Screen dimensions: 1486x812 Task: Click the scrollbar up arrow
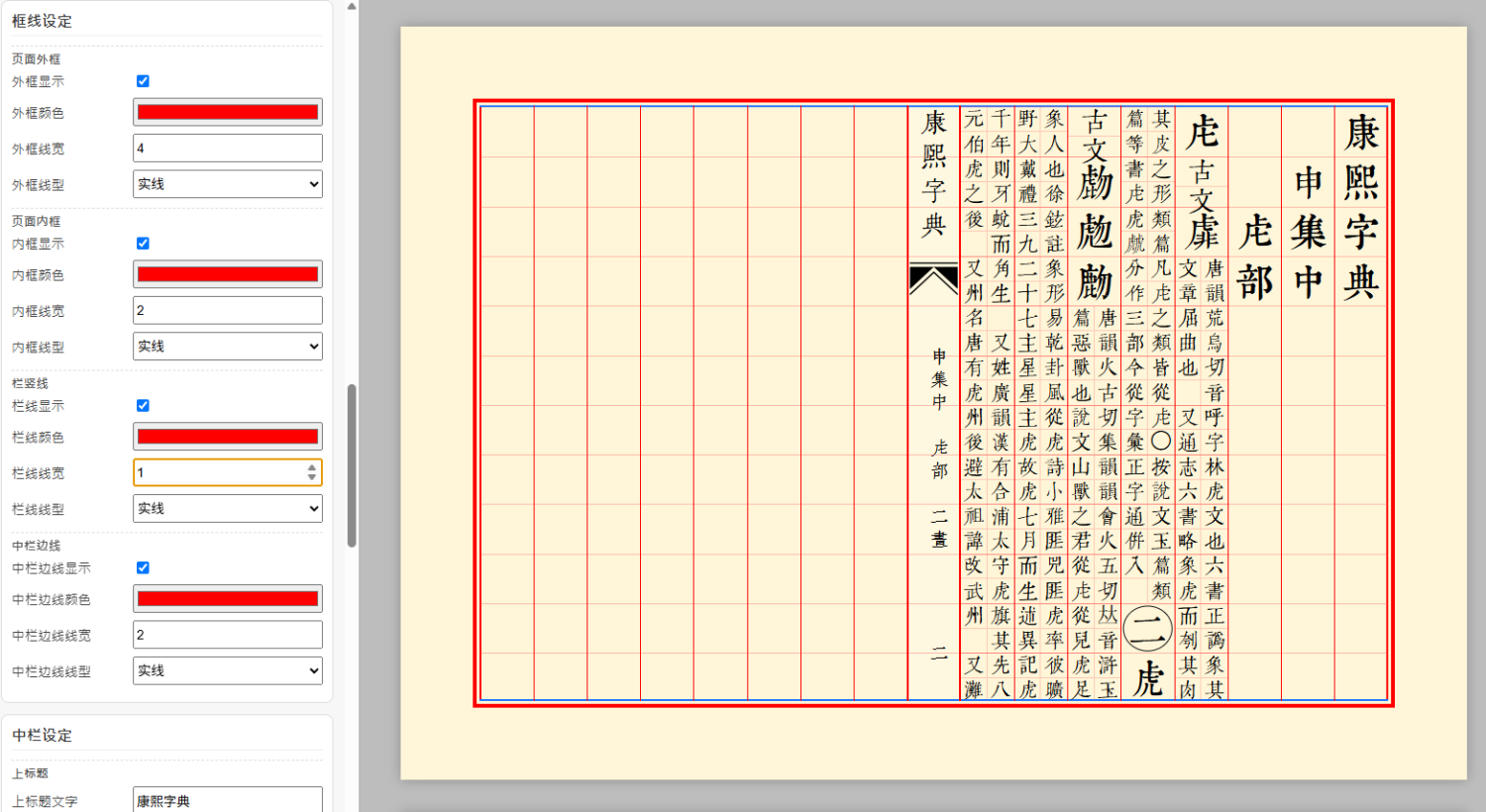pos(352,6)
